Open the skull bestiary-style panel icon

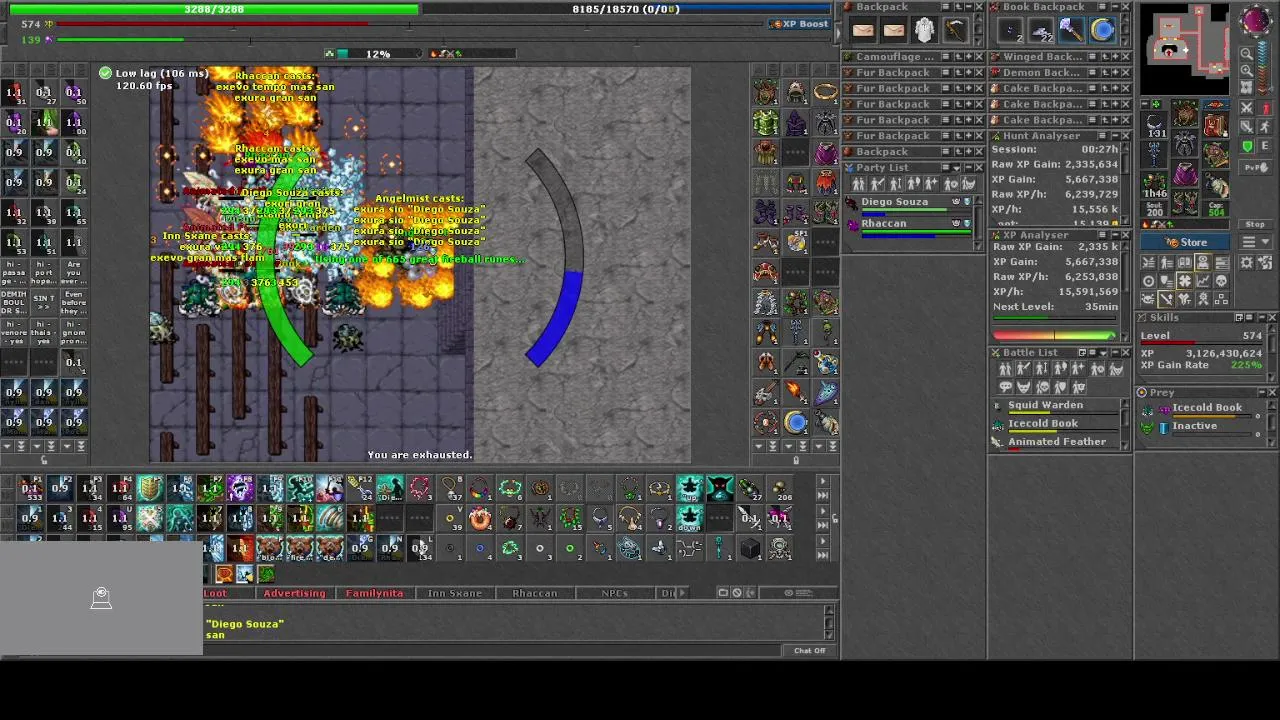click(1221, 281)
